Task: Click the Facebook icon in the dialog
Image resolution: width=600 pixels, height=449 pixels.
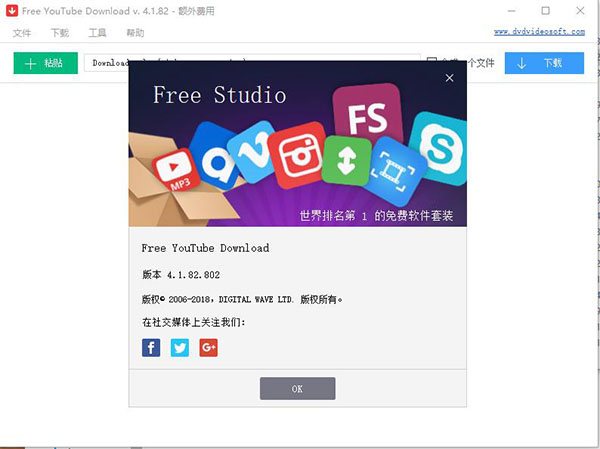Action: pyautogui.click(x=151, y=348)
